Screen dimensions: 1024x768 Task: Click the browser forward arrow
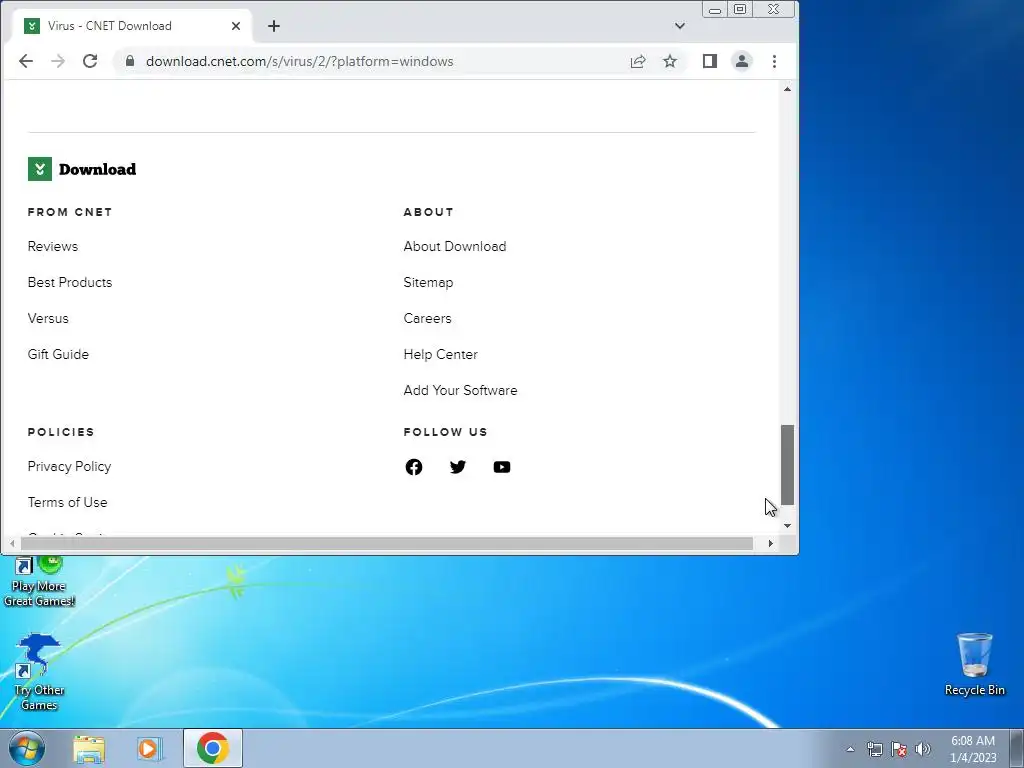click(58, 61)
